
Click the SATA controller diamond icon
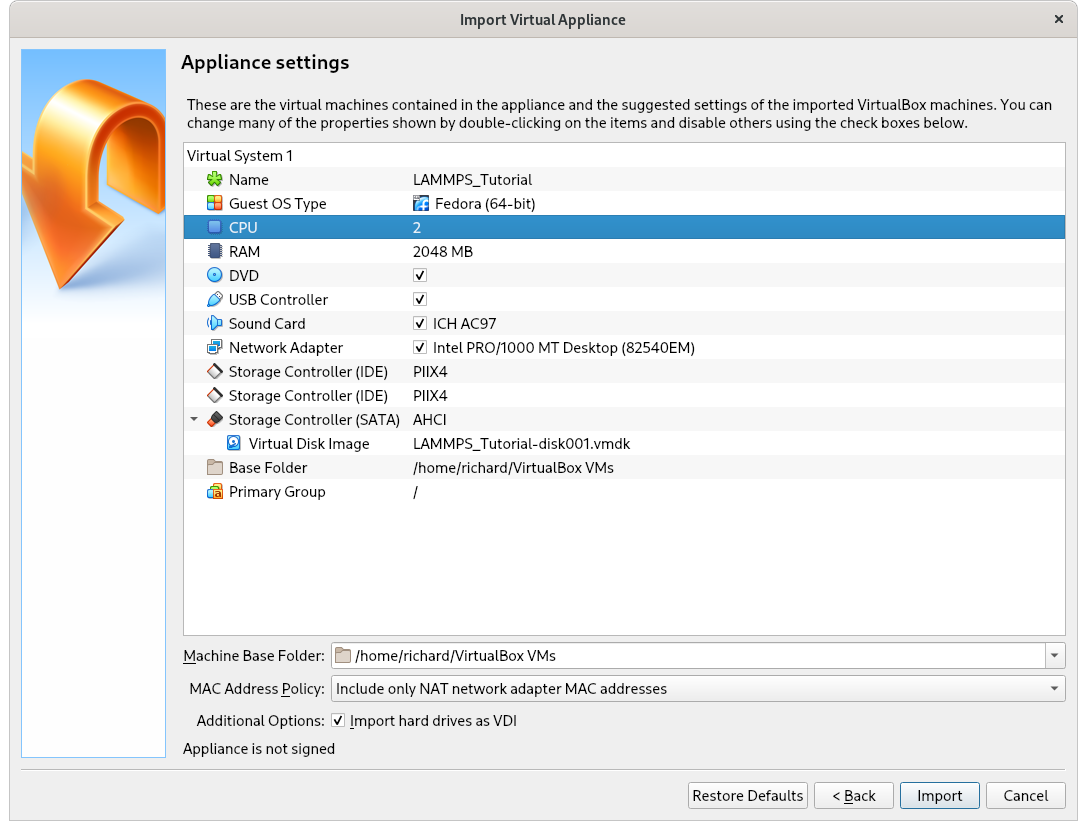[215, 420]
